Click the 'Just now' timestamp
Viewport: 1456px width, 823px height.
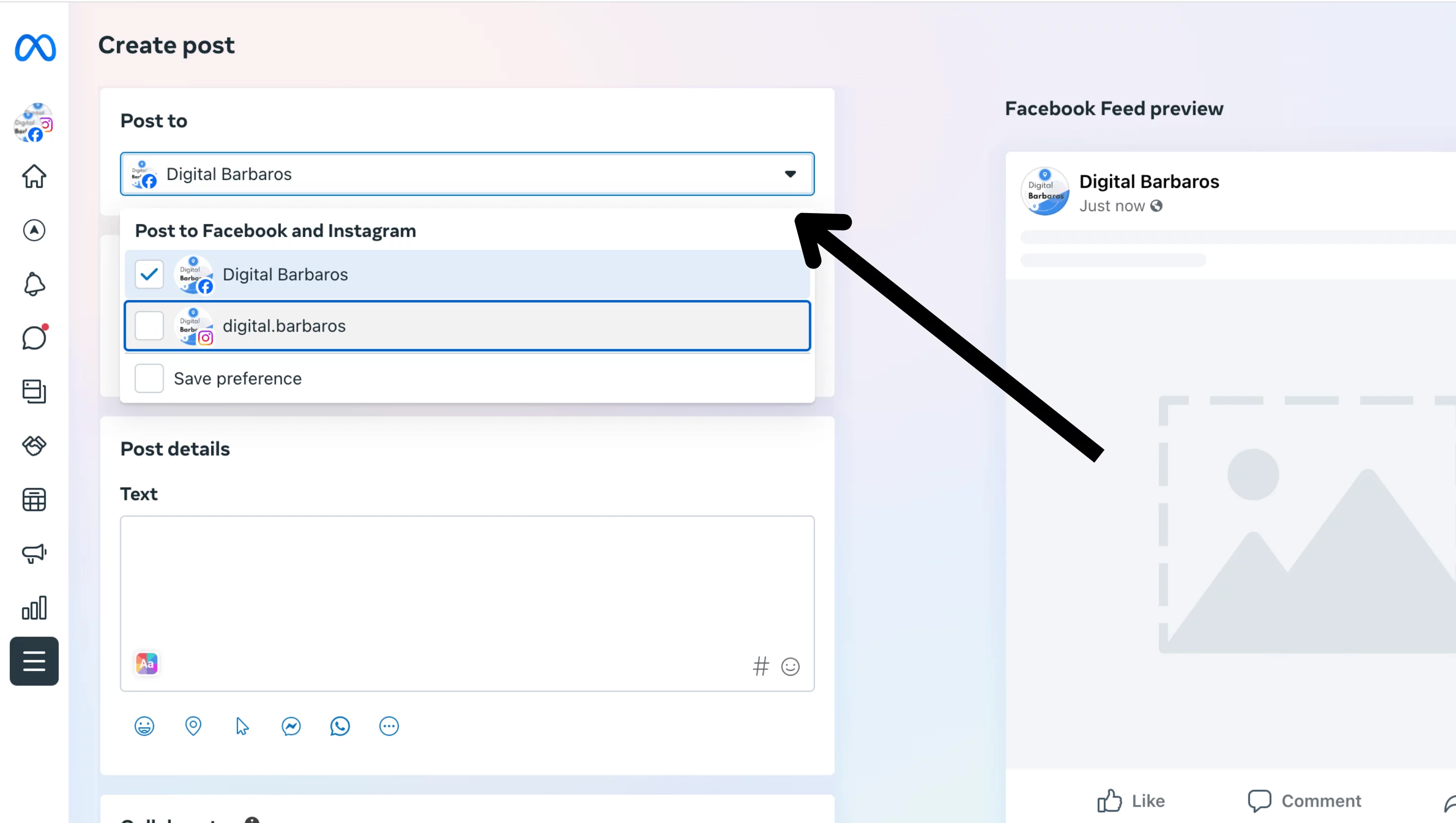[x=1112, y=206]
